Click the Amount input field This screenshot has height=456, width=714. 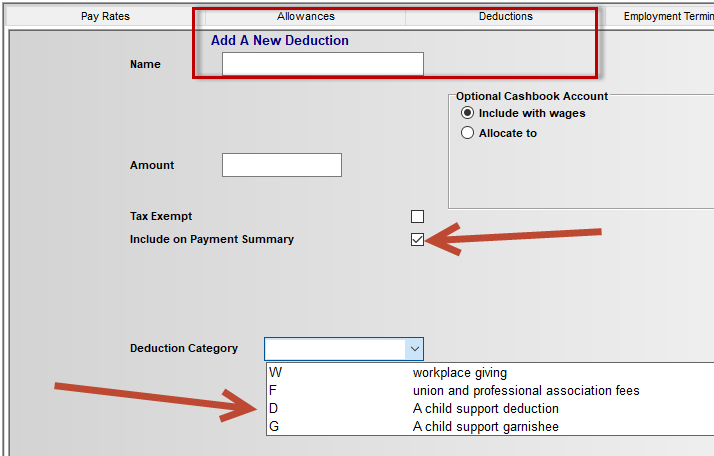pyautogui.click(x=281, y=165)
